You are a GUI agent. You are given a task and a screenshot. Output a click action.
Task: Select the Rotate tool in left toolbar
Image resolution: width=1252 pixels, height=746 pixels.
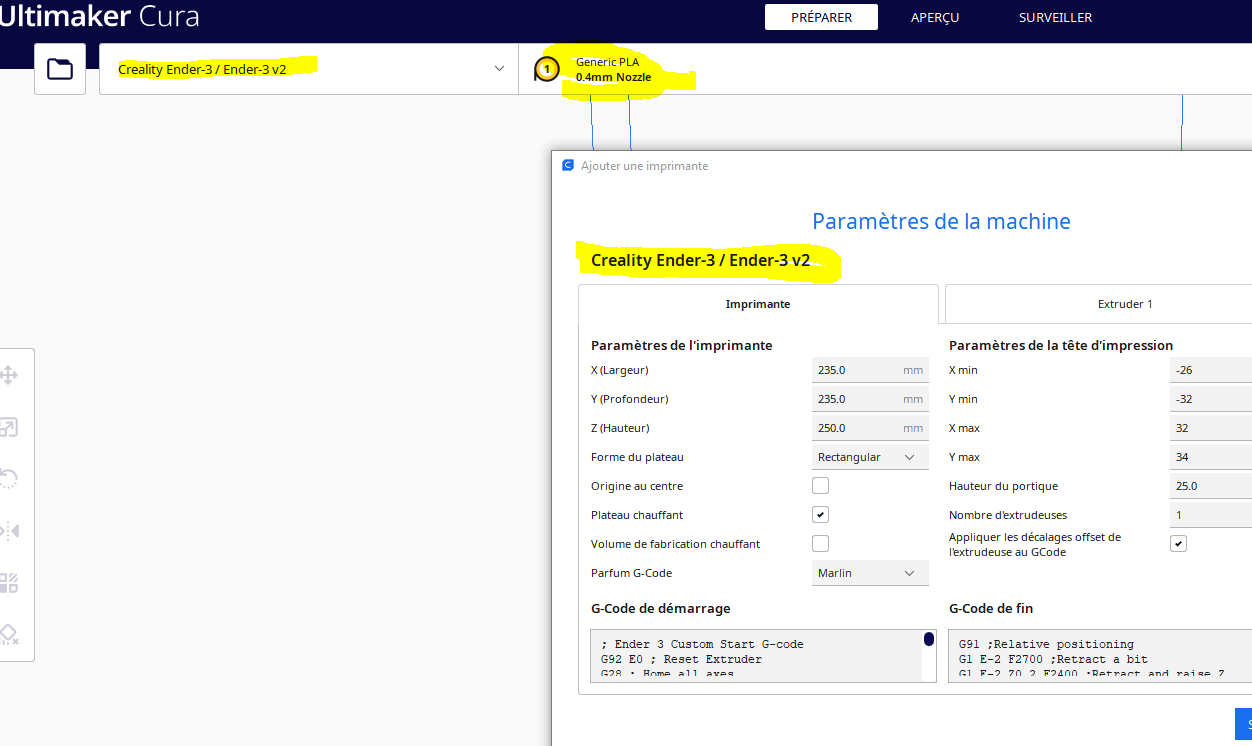9,479
